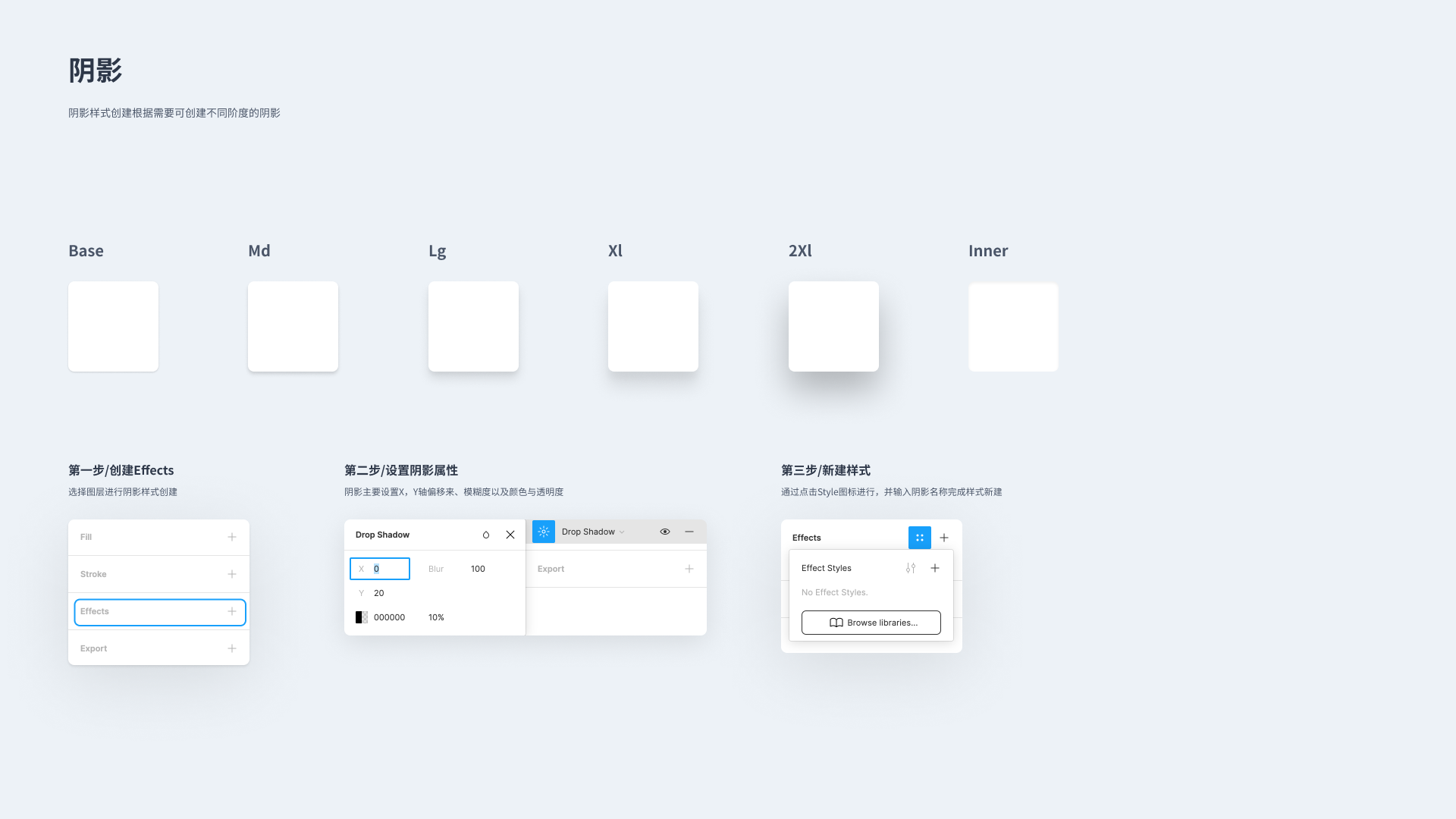1456x819 pixels.
Task: Click the sort/reorder icon in Effect Styles
Action: point(911,568)
